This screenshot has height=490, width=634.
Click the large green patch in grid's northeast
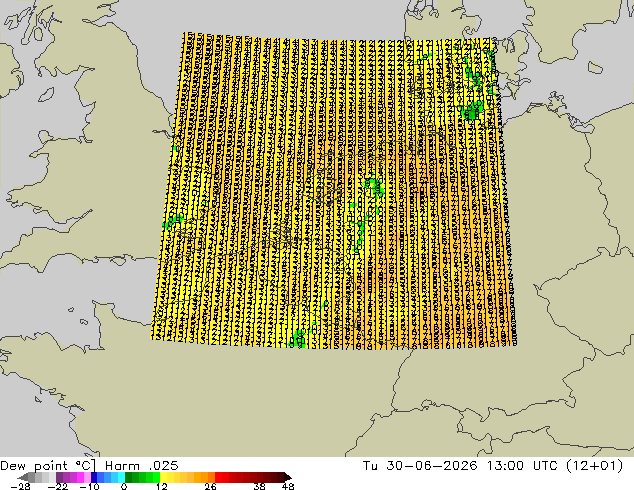(x=472, y=110)
